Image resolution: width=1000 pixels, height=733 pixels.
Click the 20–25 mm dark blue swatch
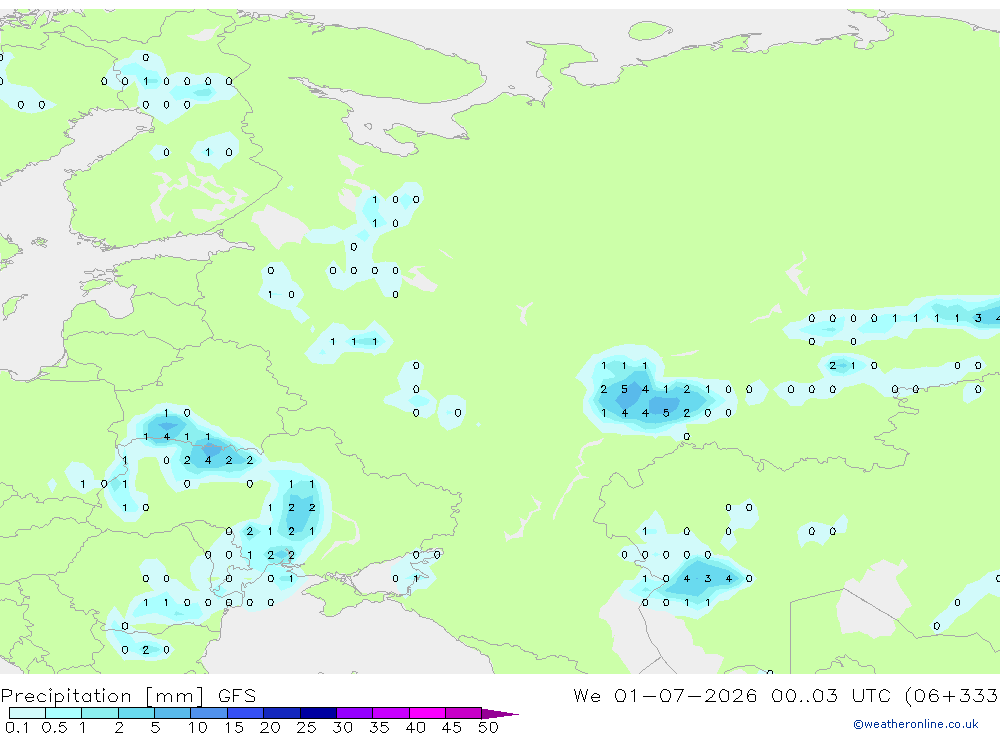tap(282, 713)
